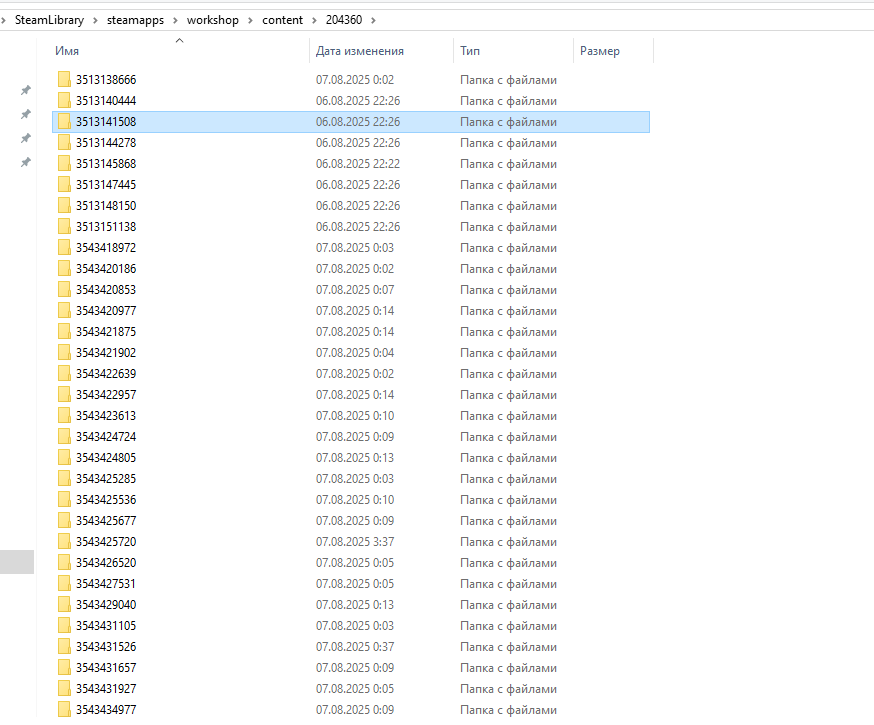This screenshot has height=725, width=874.
Task: Click the folder icon of 3543422639
Action: [x=64, y=373]
